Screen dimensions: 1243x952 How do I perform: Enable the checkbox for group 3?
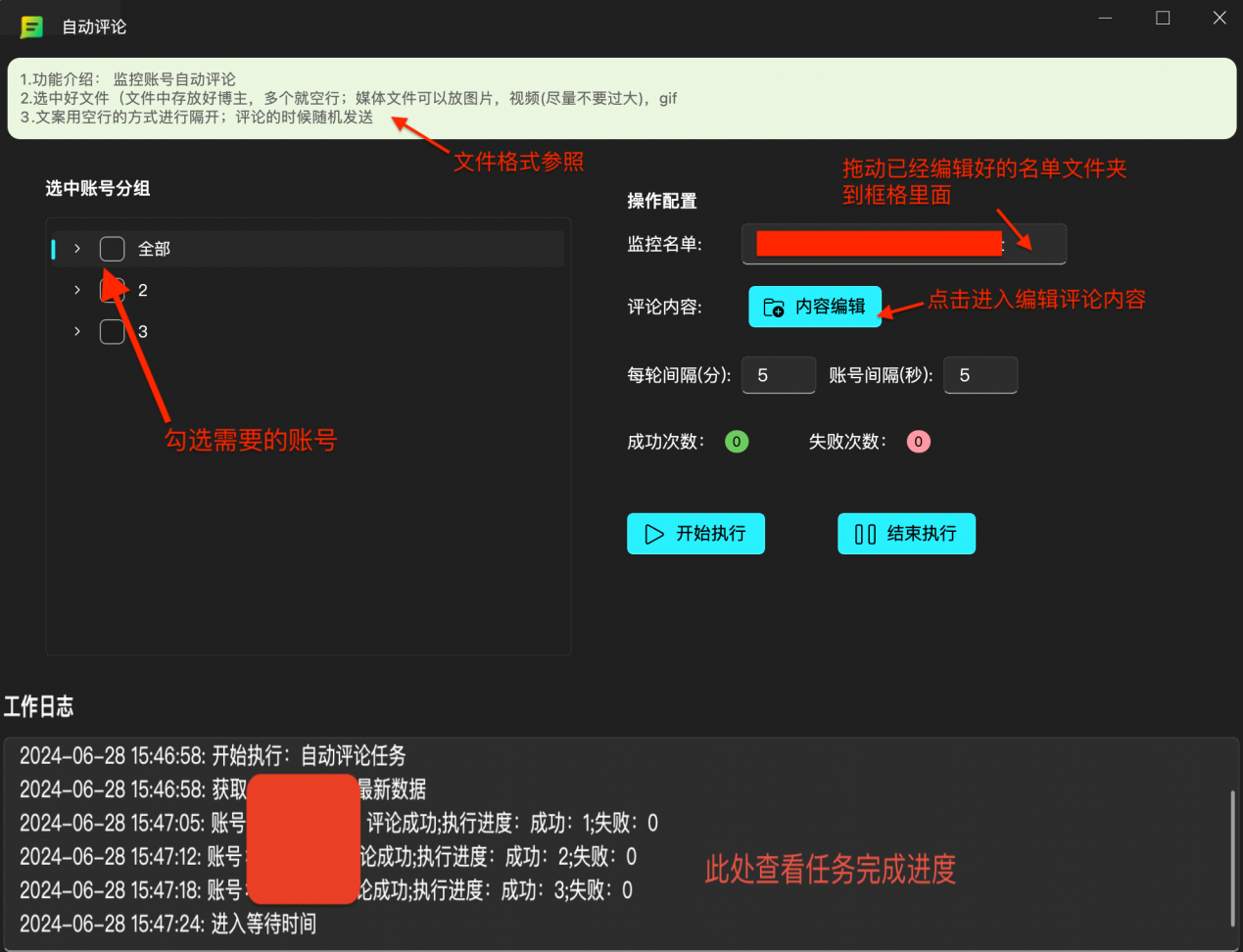(x=113, y=331)
